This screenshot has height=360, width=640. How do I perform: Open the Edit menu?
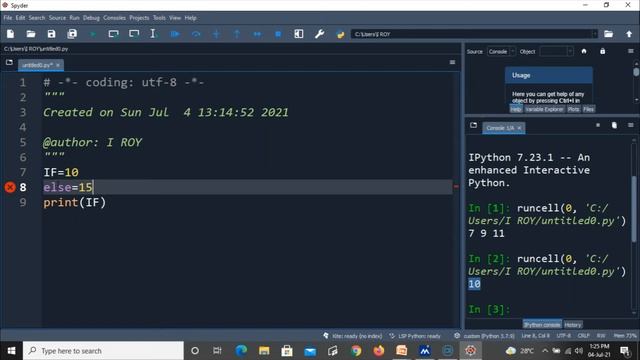20,18
